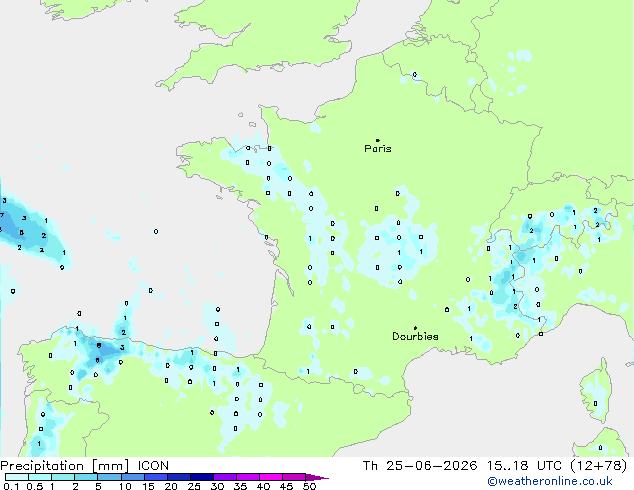Click the Paris city dot marker

pyautogui.click(x=378, y=140)
